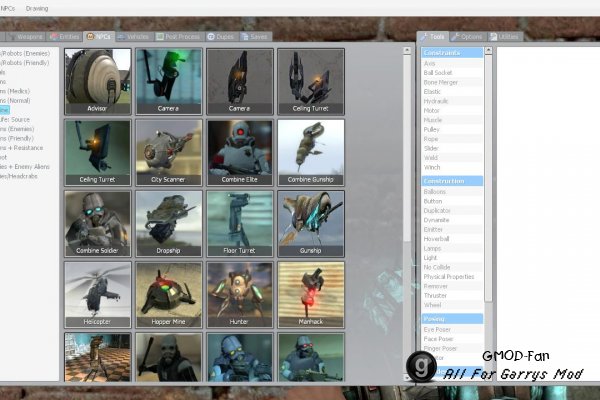The height and width of the screenshot is (400, 600).
Task: Pick the Button tool under Construction
Action: tap(452, 201)
